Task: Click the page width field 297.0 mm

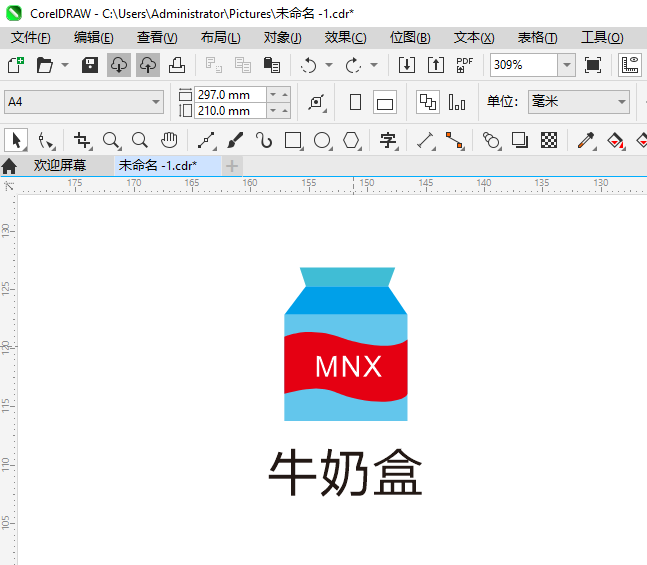Action: [x=230, y=95]
